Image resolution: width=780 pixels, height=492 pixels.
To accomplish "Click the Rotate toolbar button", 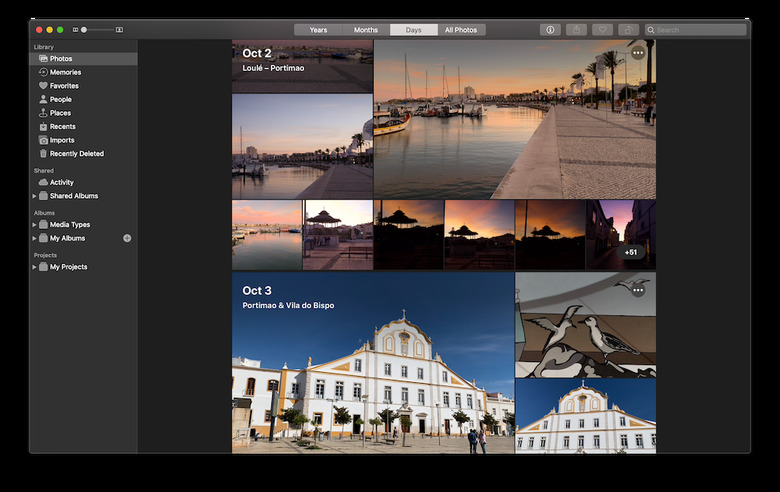I will (628, 30).
